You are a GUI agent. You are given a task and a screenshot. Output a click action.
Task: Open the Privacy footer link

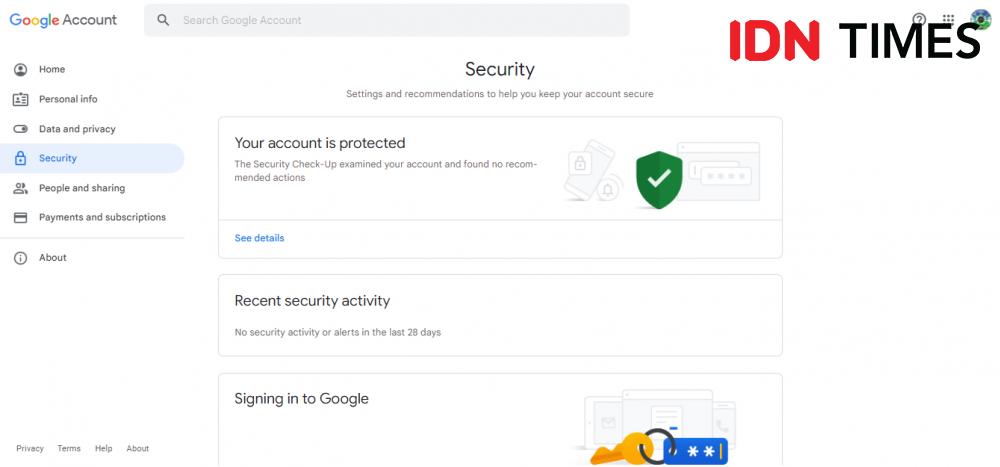point(30,448)
